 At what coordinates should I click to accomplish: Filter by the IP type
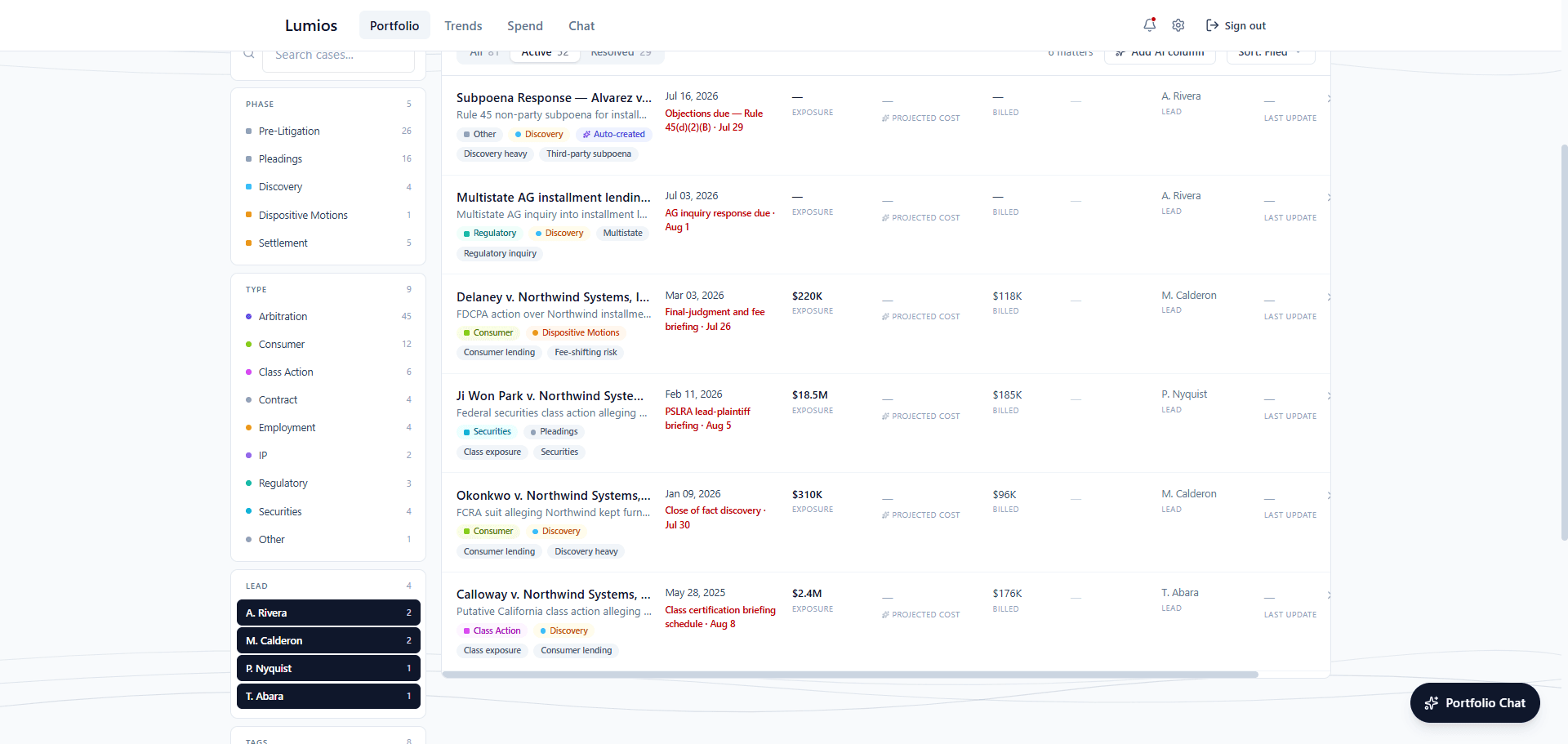[x=328, y=455]
